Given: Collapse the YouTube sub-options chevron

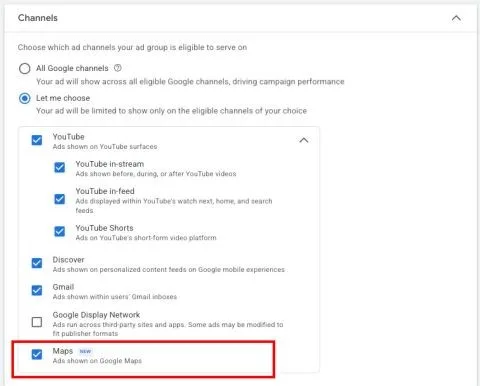Looking at the screenshot, I should (304, 140).
